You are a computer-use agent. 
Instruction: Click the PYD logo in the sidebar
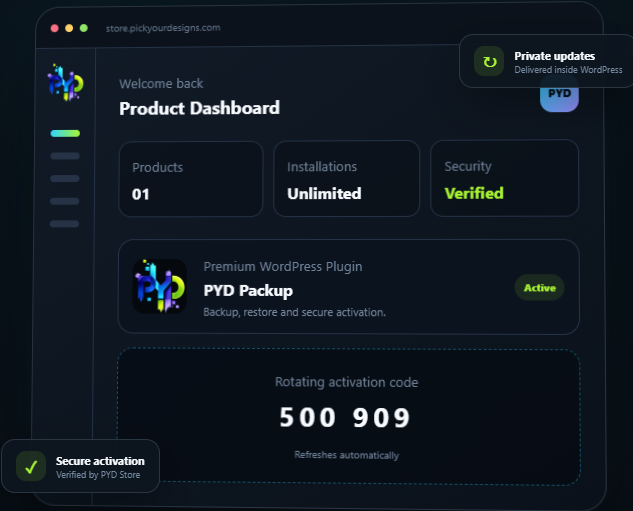65,82
